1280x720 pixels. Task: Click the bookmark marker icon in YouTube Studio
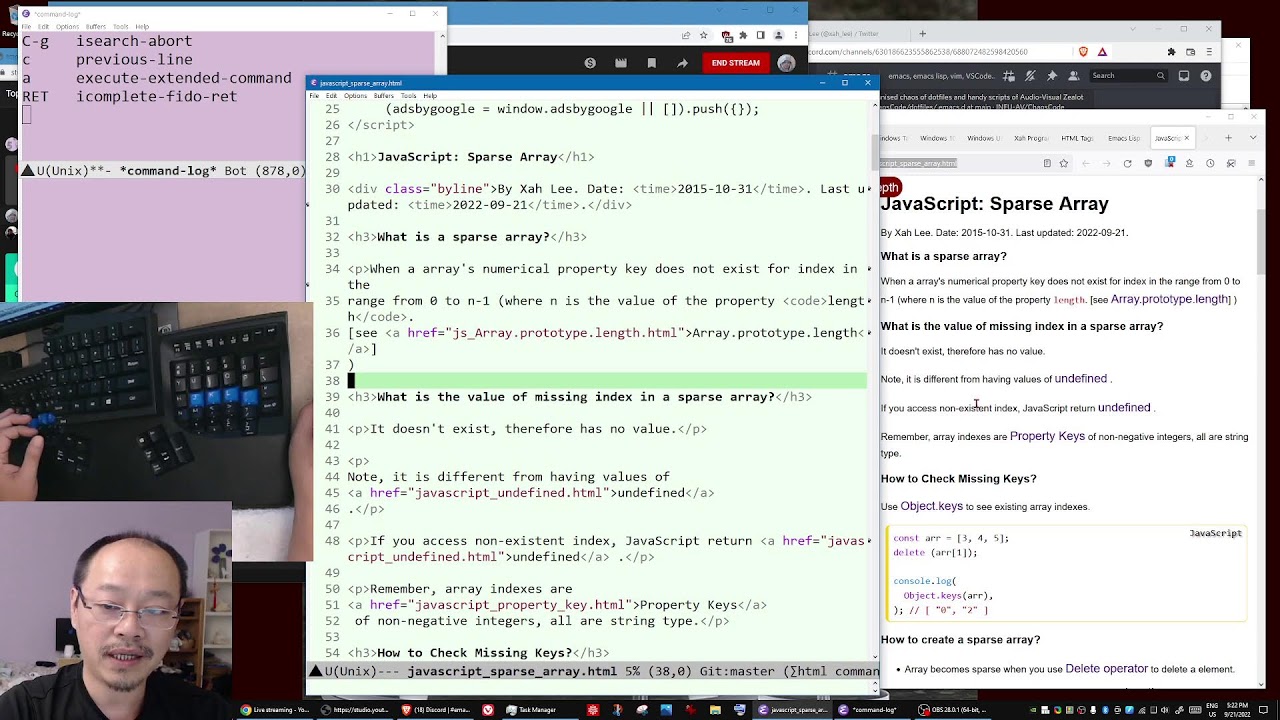tap(652, 63)
